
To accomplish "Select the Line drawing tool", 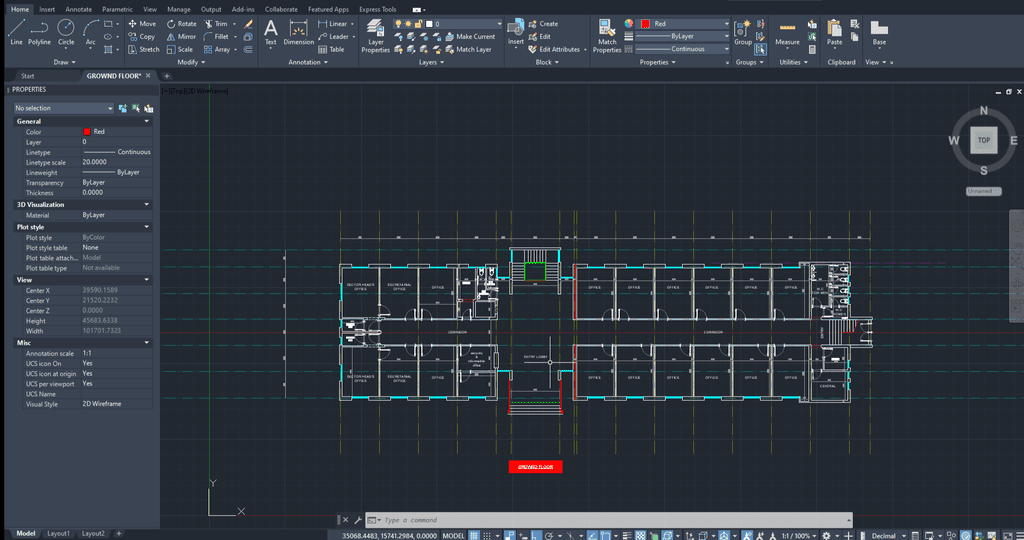I will (16, 31).
